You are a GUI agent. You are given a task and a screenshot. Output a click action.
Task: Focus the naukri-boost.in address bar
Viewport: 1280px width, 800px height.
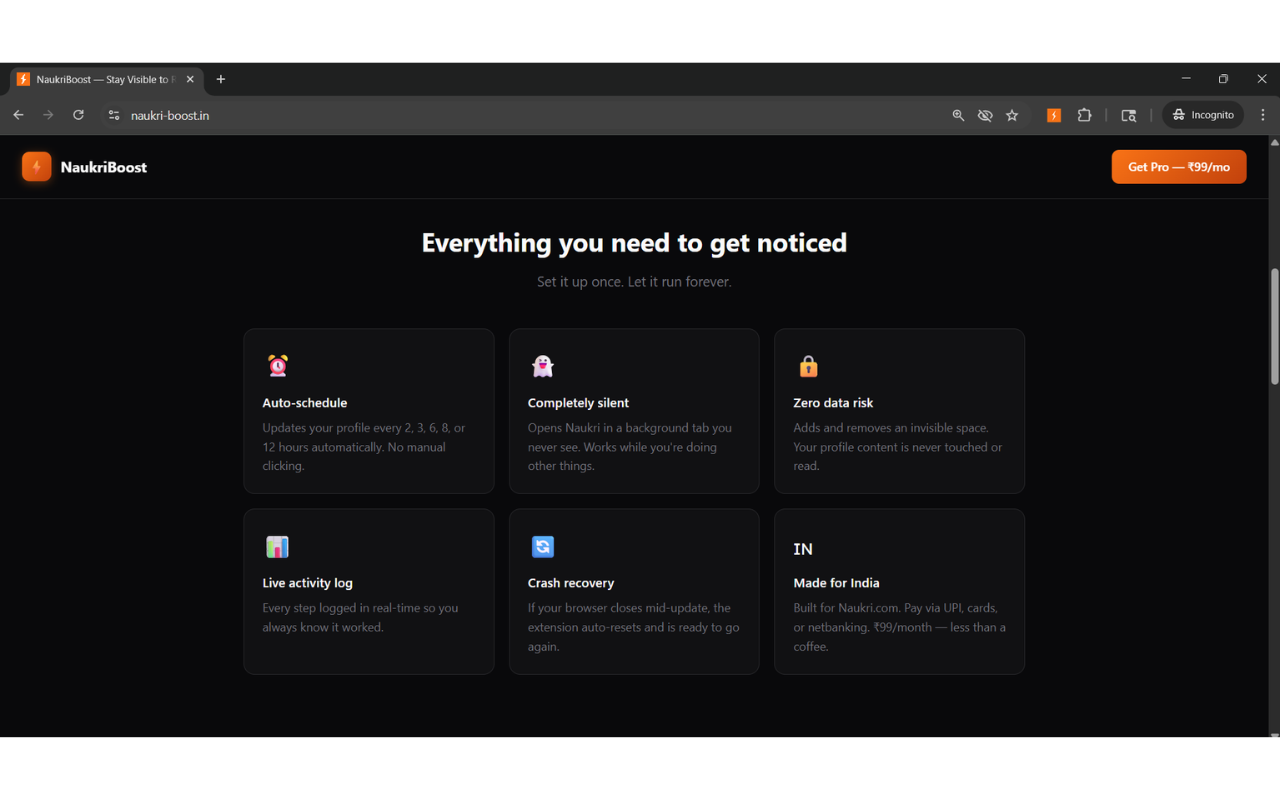[530, 115]
